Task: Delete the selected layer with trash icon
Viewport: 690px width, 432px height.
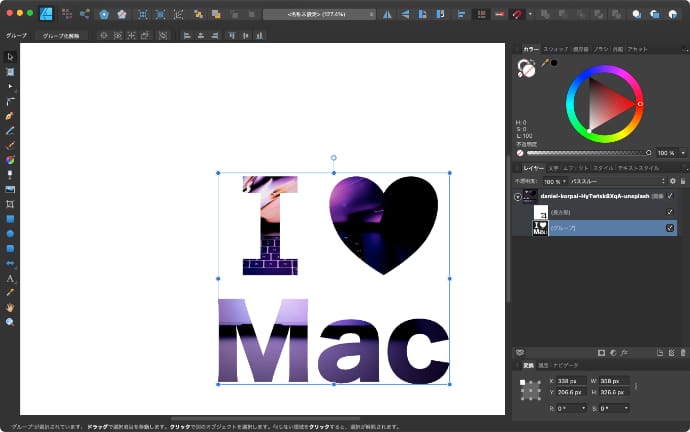Action: coord(681,352)
